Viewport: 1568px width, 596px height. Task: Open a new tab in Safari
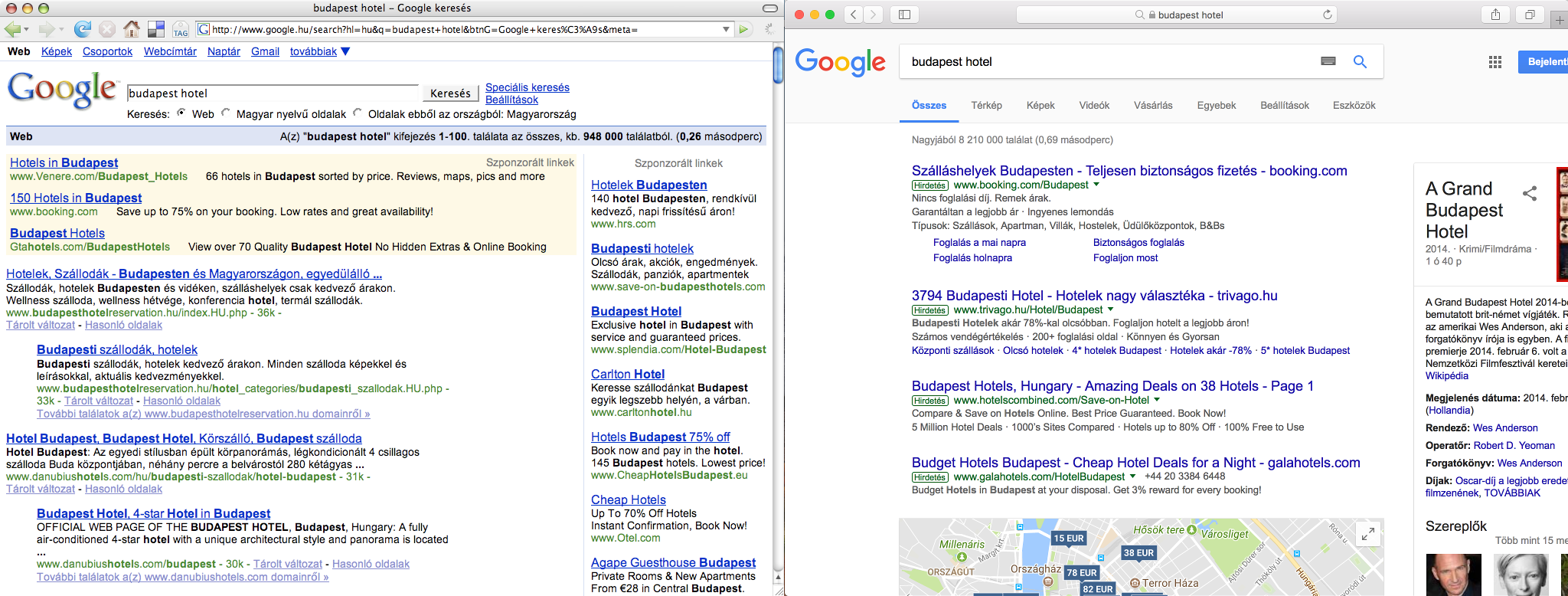point(1560,20)
